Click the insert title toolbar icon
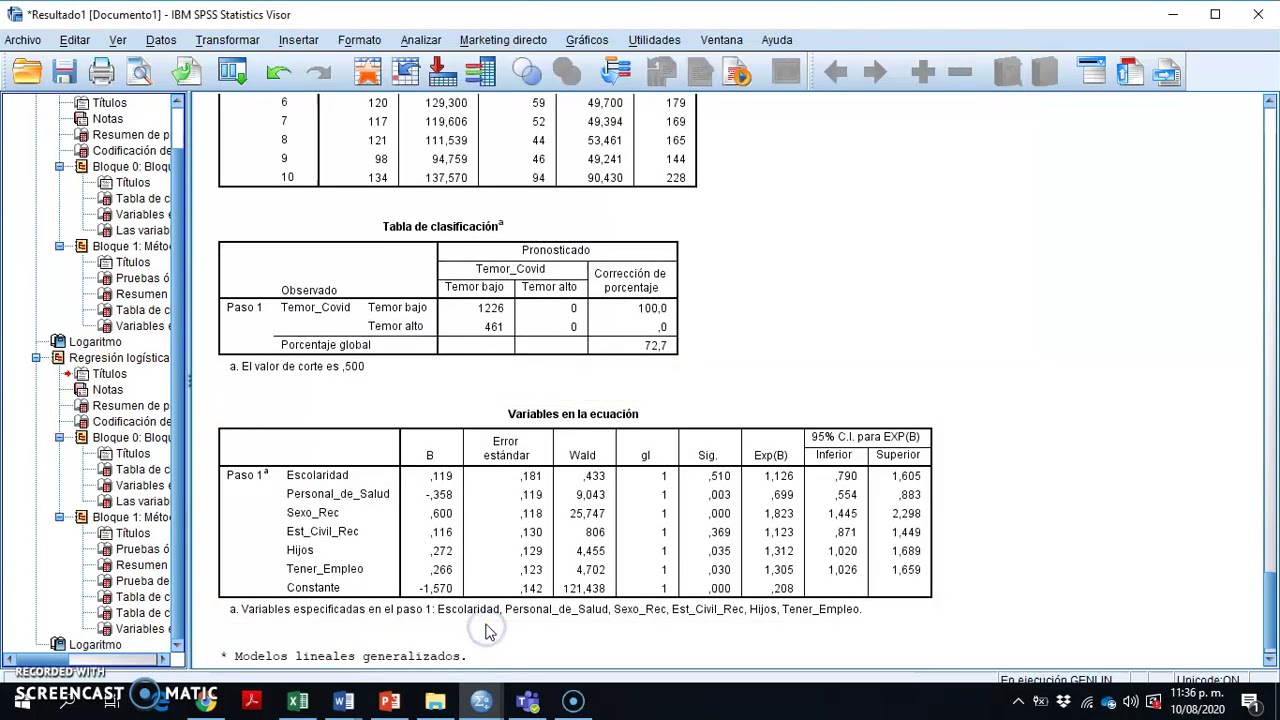1280x720 pixels. coord(1130,71)
